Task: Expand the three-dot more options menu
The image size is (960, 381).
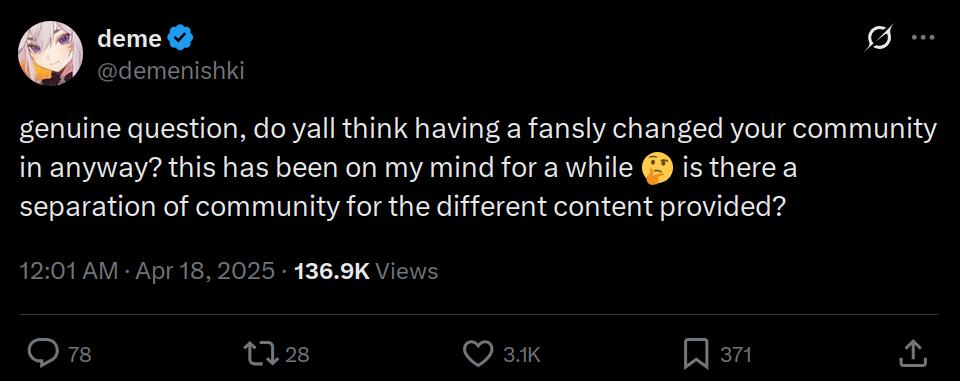Action: (x=923, y=38)
